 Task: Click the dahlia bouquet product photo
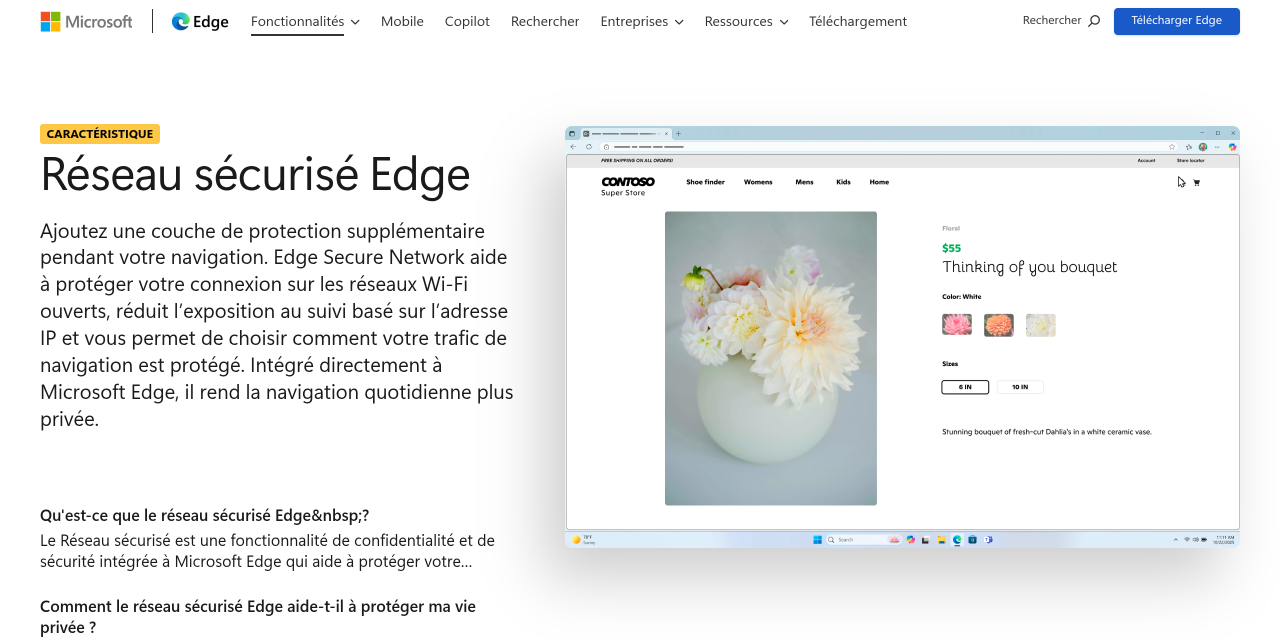pyautogui.click(x=771, y=358)
